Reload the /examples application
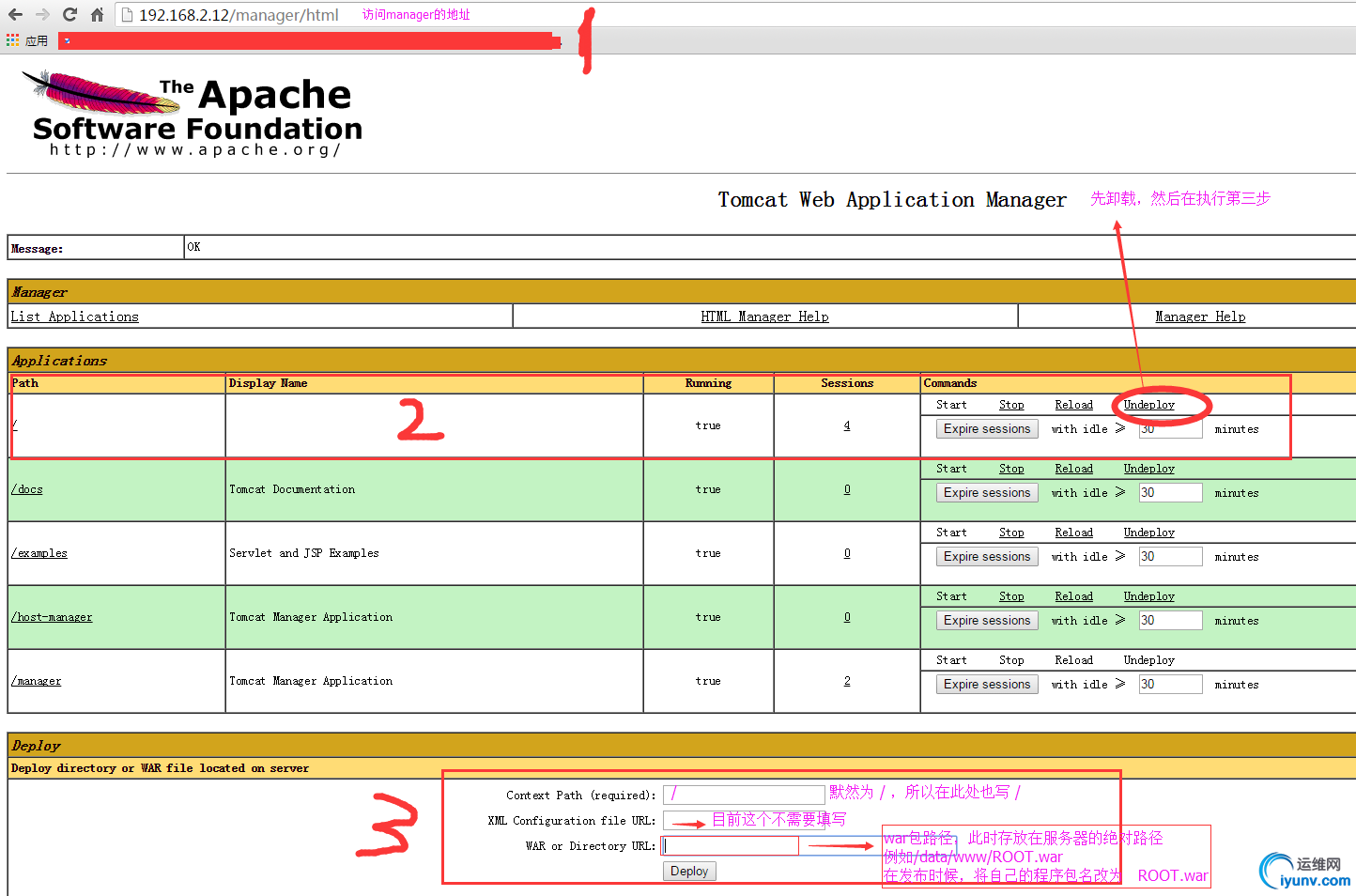 click(x=1073, y=533)
